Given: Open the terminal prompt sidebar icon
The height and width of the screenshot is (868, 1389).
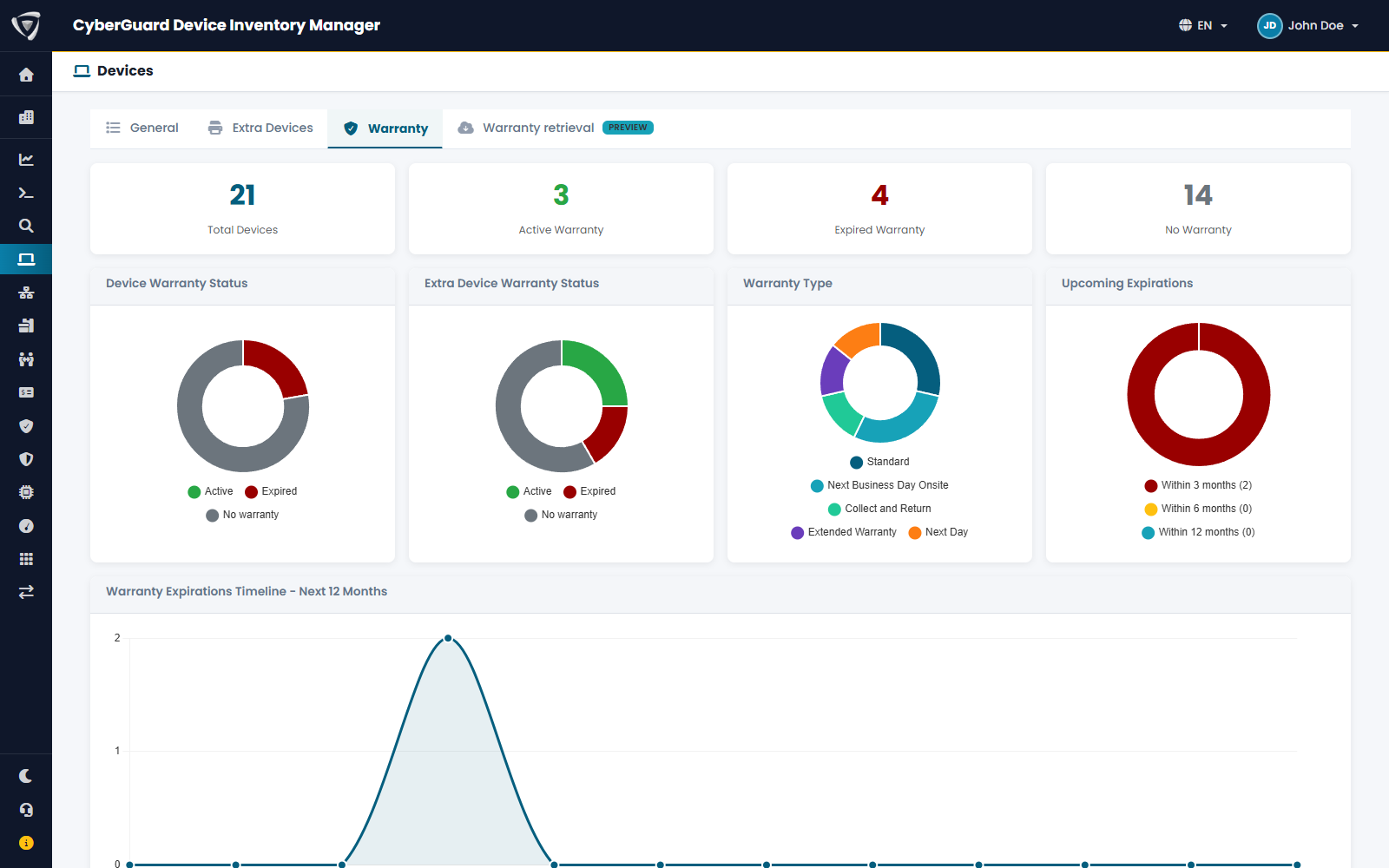Looking at the screenshot, I should tap(26, 194).
